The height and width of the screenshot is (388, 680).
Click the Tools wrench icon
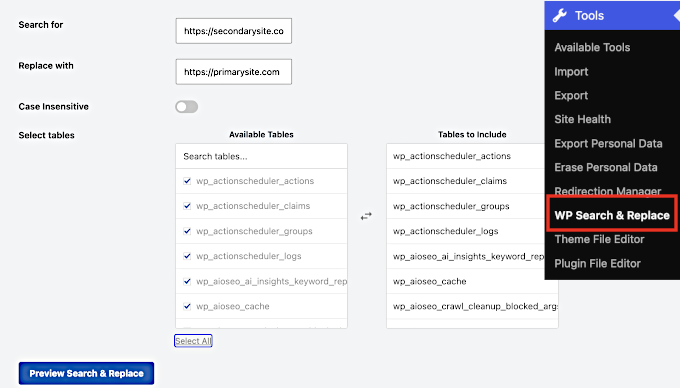click(x=559, y=16)
